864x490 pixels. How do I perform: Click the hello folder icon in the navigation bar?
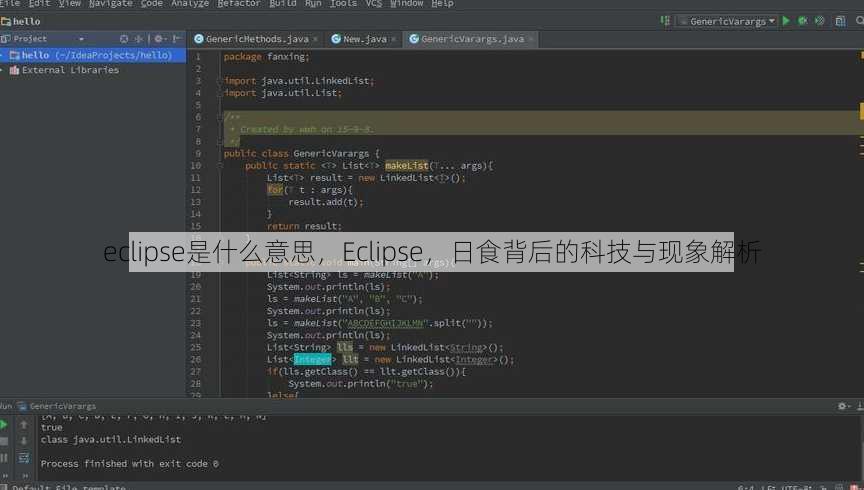pos(6,21)
